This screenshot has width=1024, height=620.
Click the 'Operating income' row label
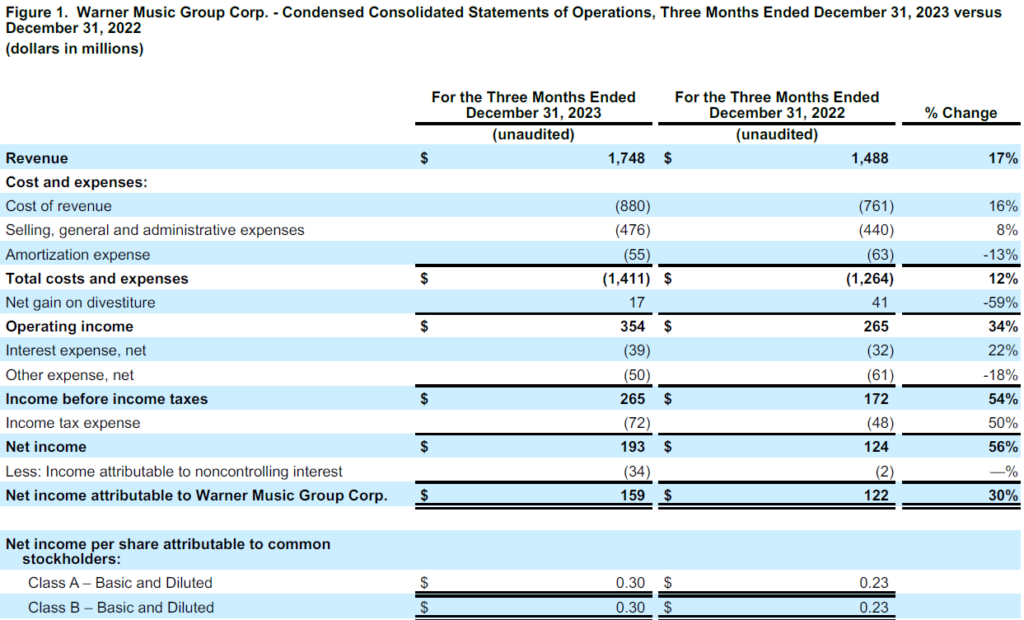click(69, 327)
